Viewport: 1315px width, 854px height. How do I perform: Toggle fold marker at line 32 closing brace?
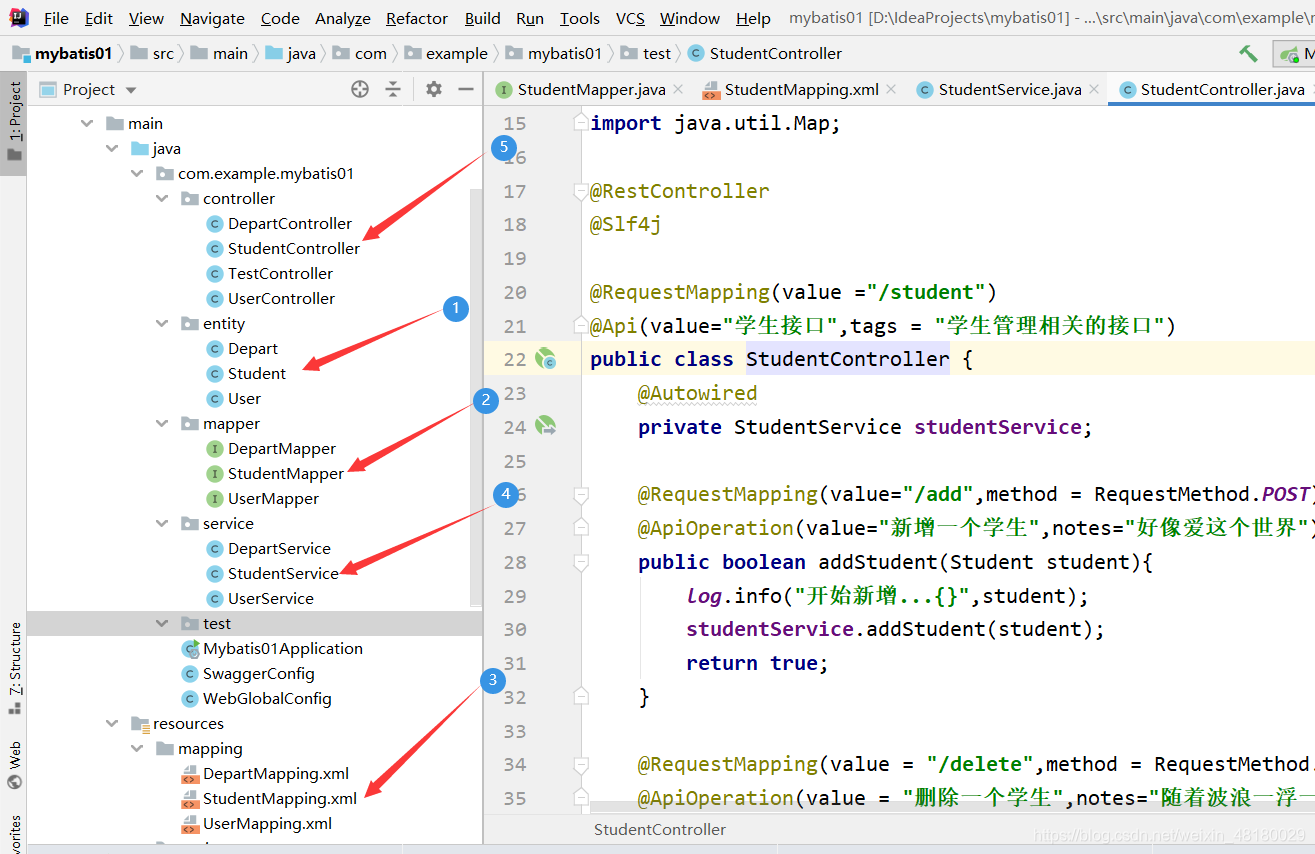580,696
